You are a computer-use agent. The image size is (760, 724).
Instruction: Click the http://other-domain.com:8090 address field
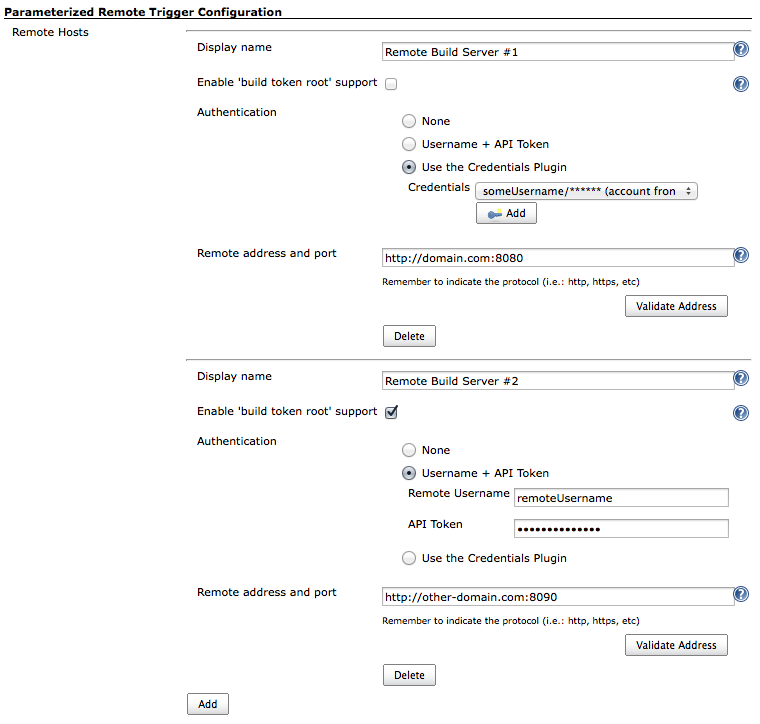[x=558, y=597]
